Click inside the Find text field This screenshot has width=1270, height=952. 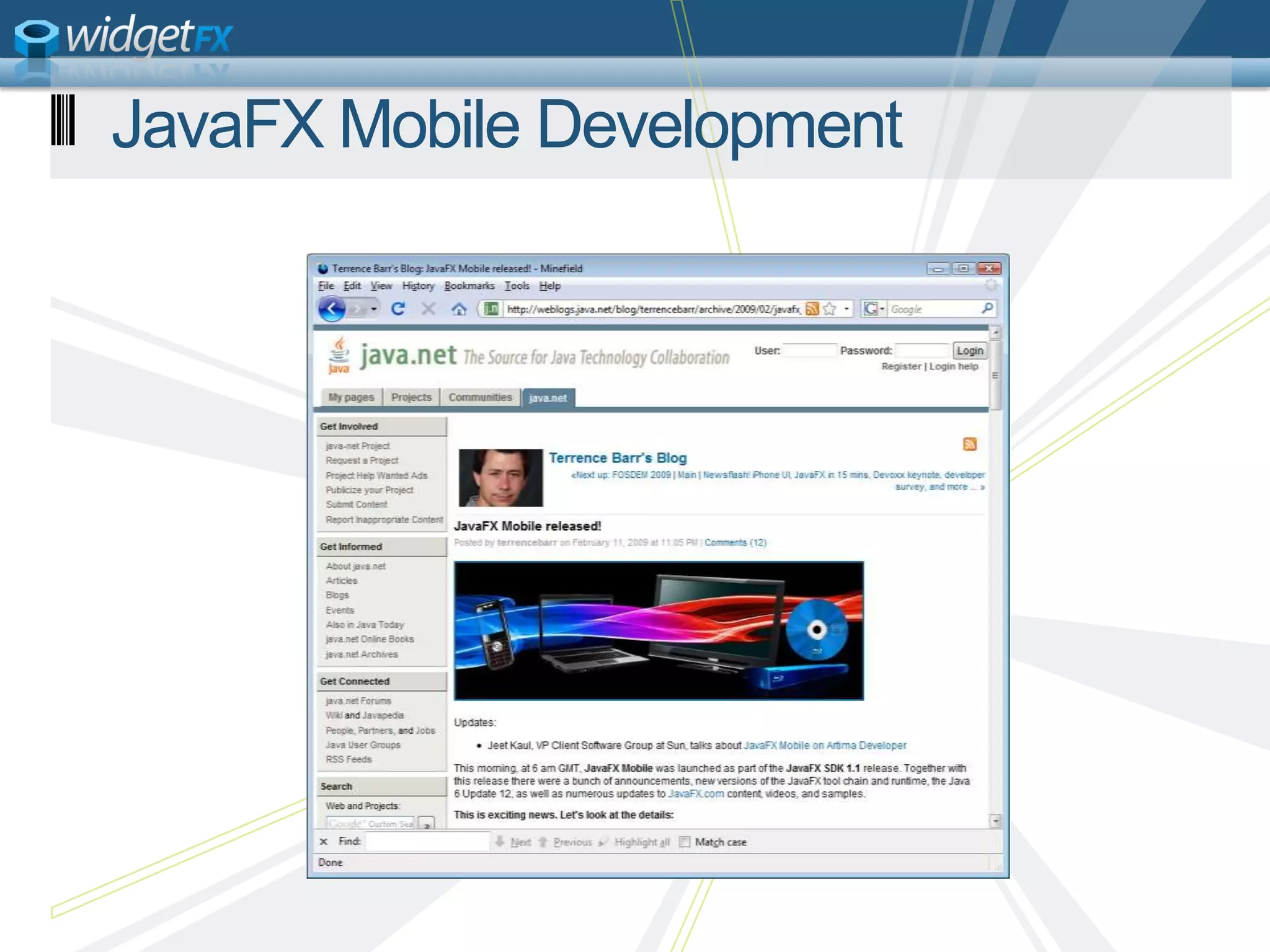pyautogui.click(x=427, y=842)
